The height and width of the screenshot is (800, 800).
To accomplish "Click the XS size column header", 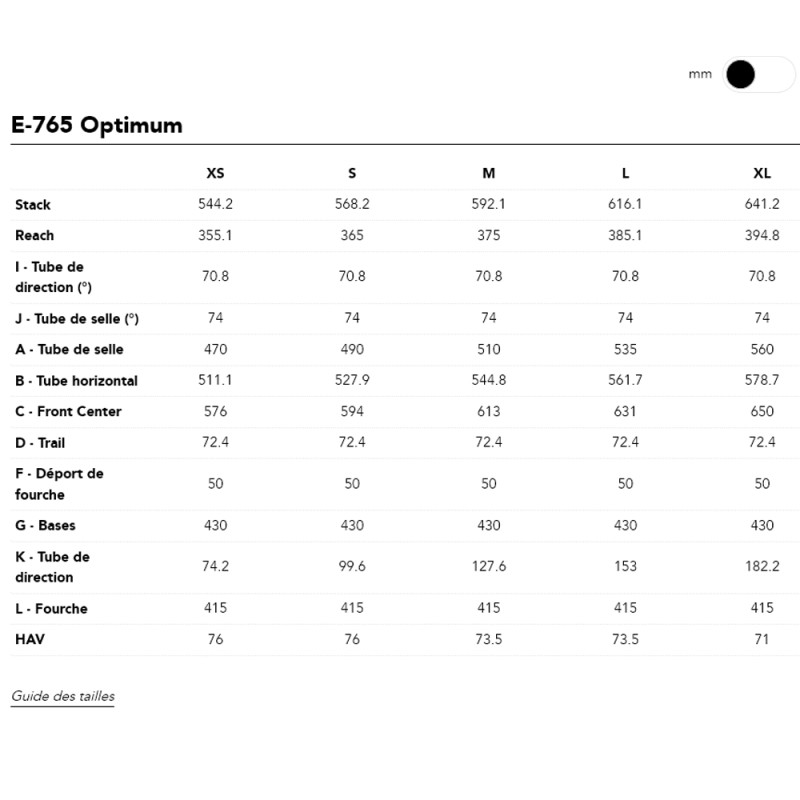I will click(215, 173).
